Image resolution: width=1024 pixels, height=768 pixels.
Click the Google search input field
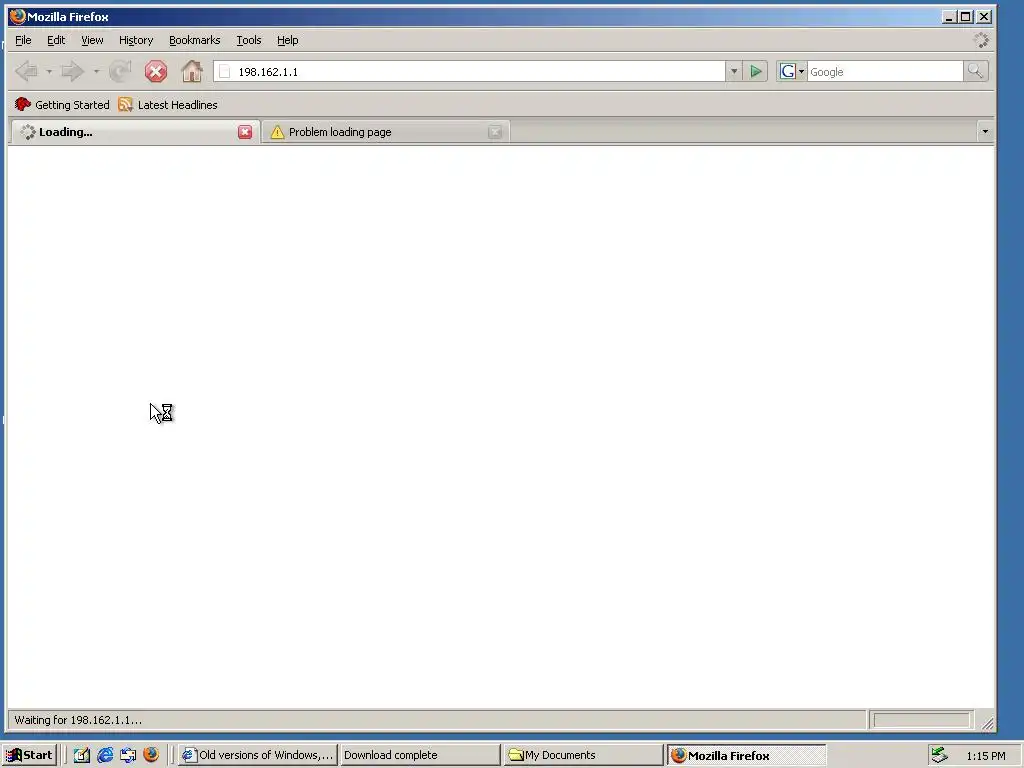click(x=885, y=72)
